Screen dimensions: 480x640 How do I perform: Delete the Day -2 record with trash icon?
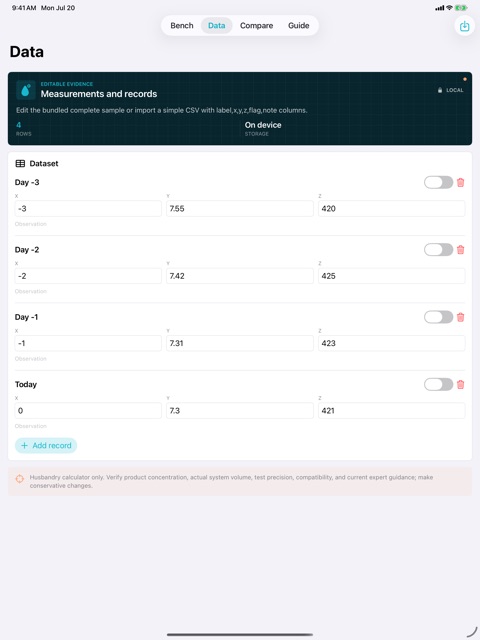pos(460,250)
